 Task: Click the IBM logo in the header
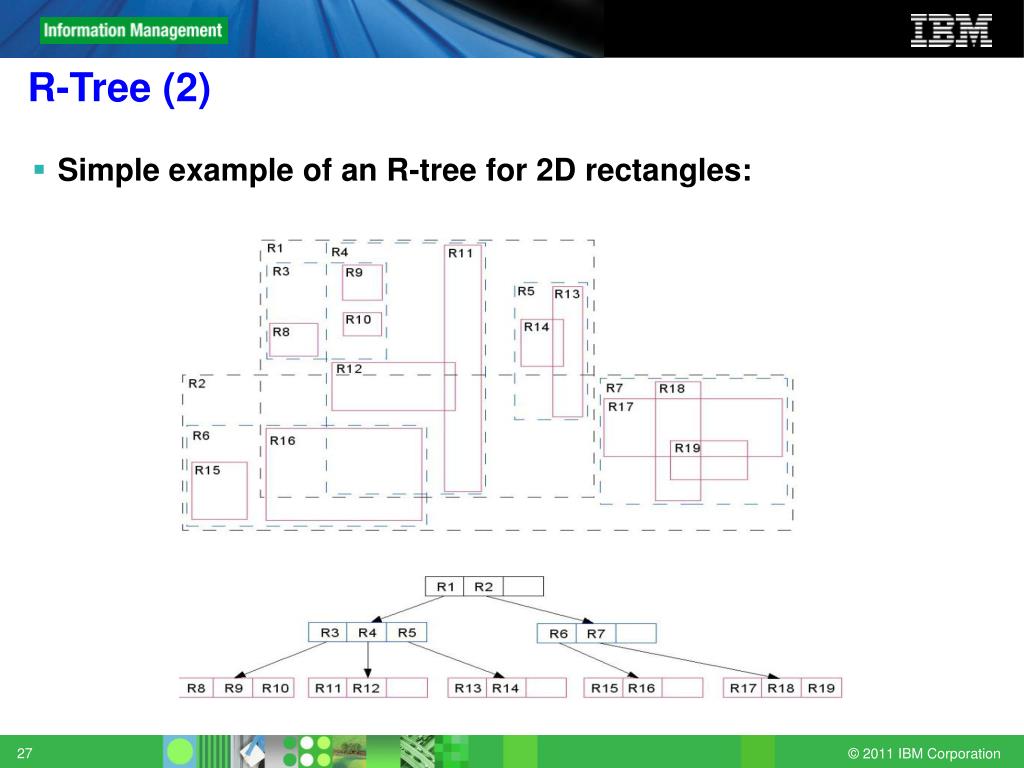951,31
